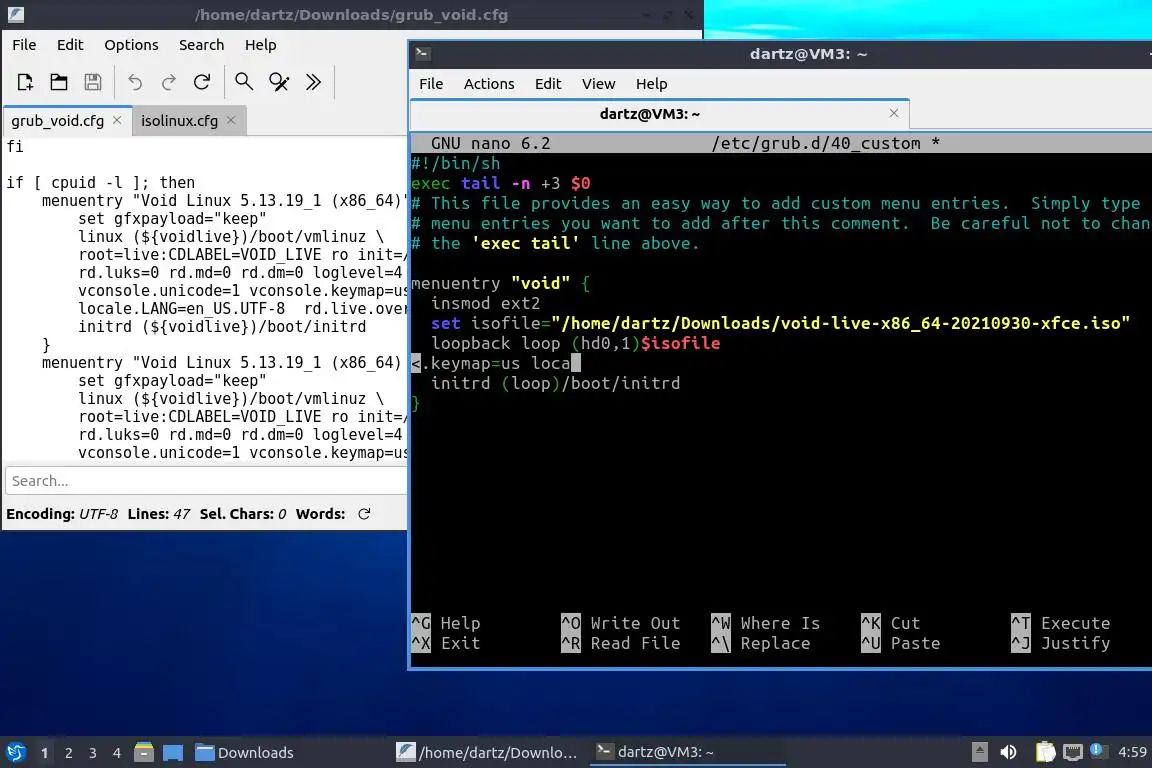The image size is (1152, 768).
Task: Open the terminal Edit menu
Action: 547,84
